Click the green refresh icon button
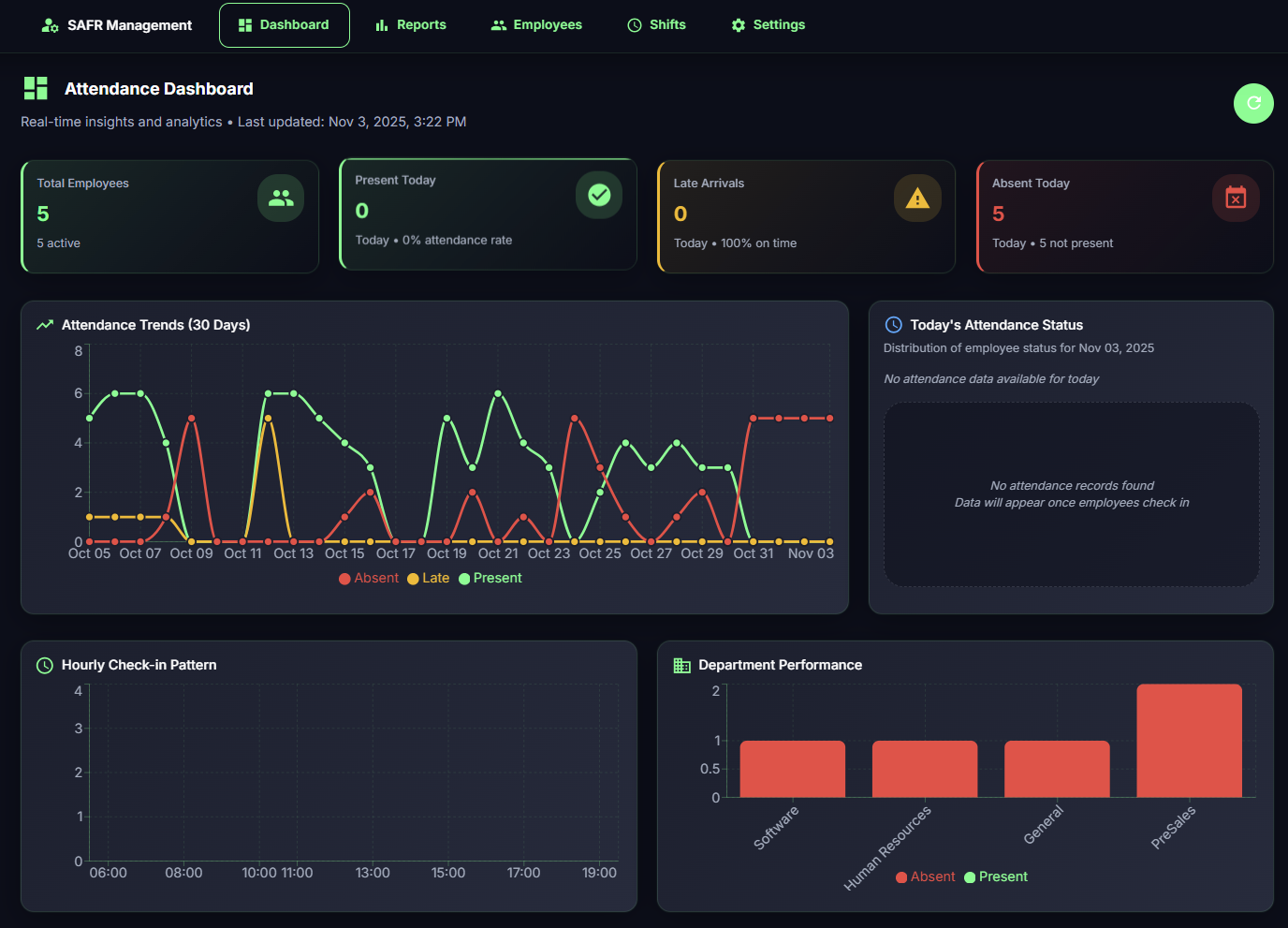The height and width of the screenshot is (928, 1288). click(x=1253, y=103)
